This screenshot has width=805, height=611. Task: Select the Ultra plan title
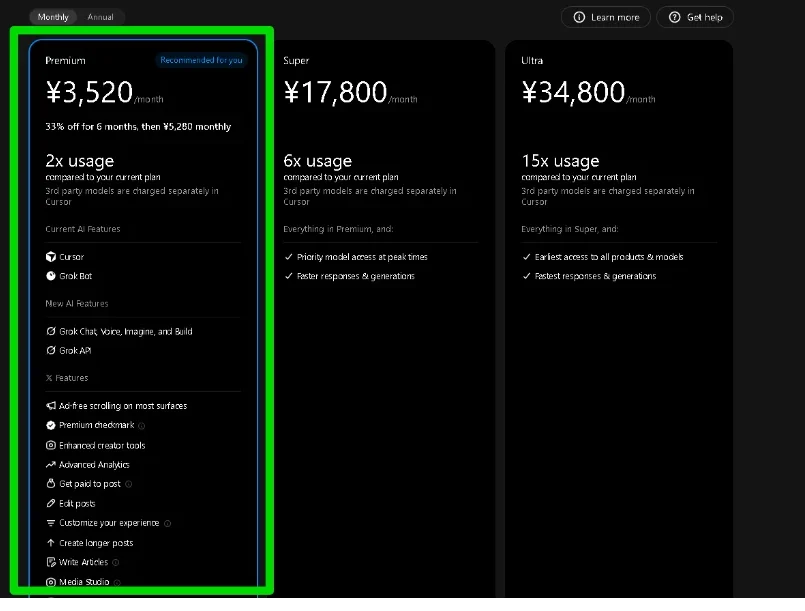click(x=532, y=61)
